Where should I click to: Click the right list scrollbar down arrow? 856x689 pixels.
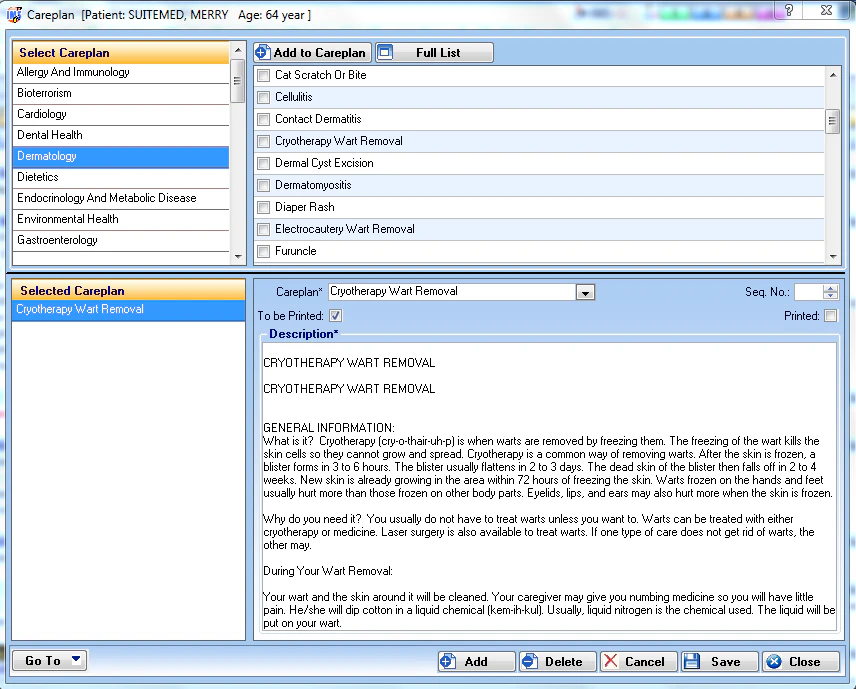[x=832, y=255]
